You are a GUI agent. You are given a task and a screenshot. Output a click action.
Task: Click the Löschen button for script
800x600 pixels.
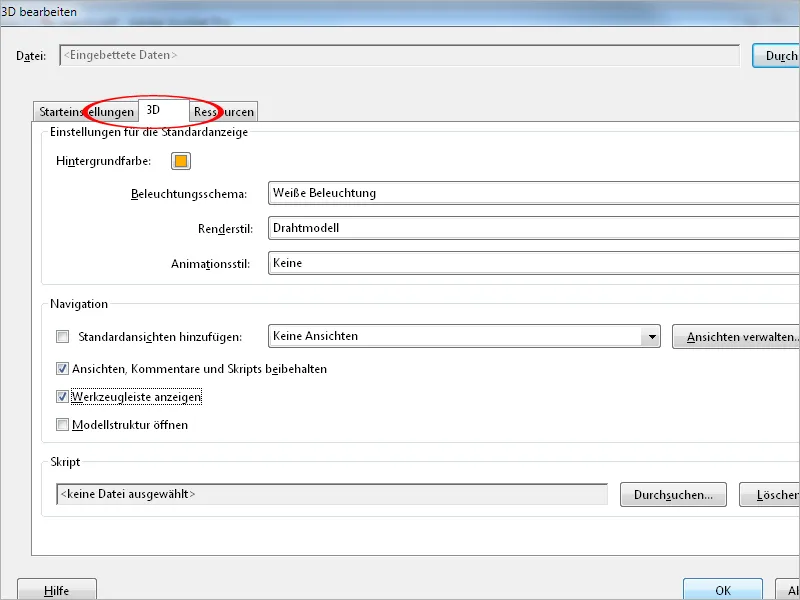click(x=769, y=495)
